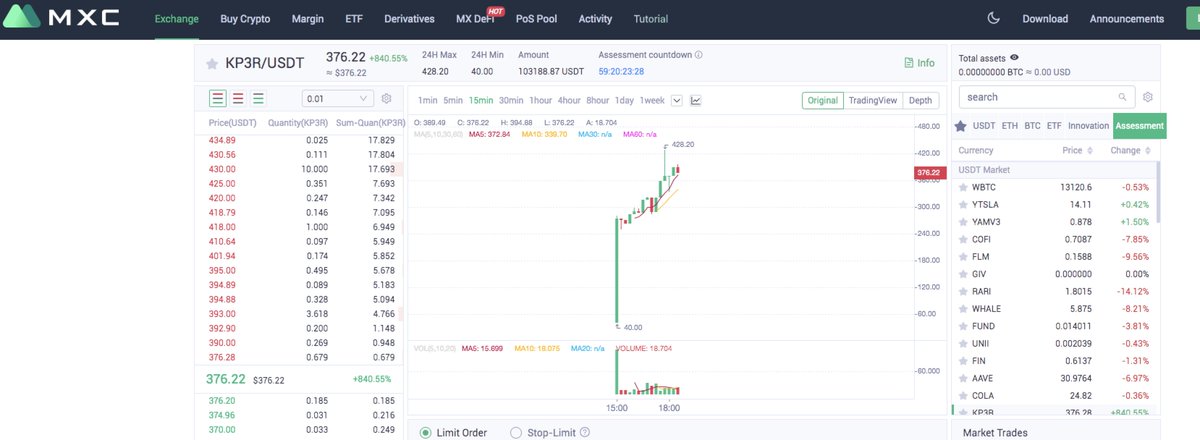
Task: Click the 376.22 price axis marker
Action: [x=929, y=173]
